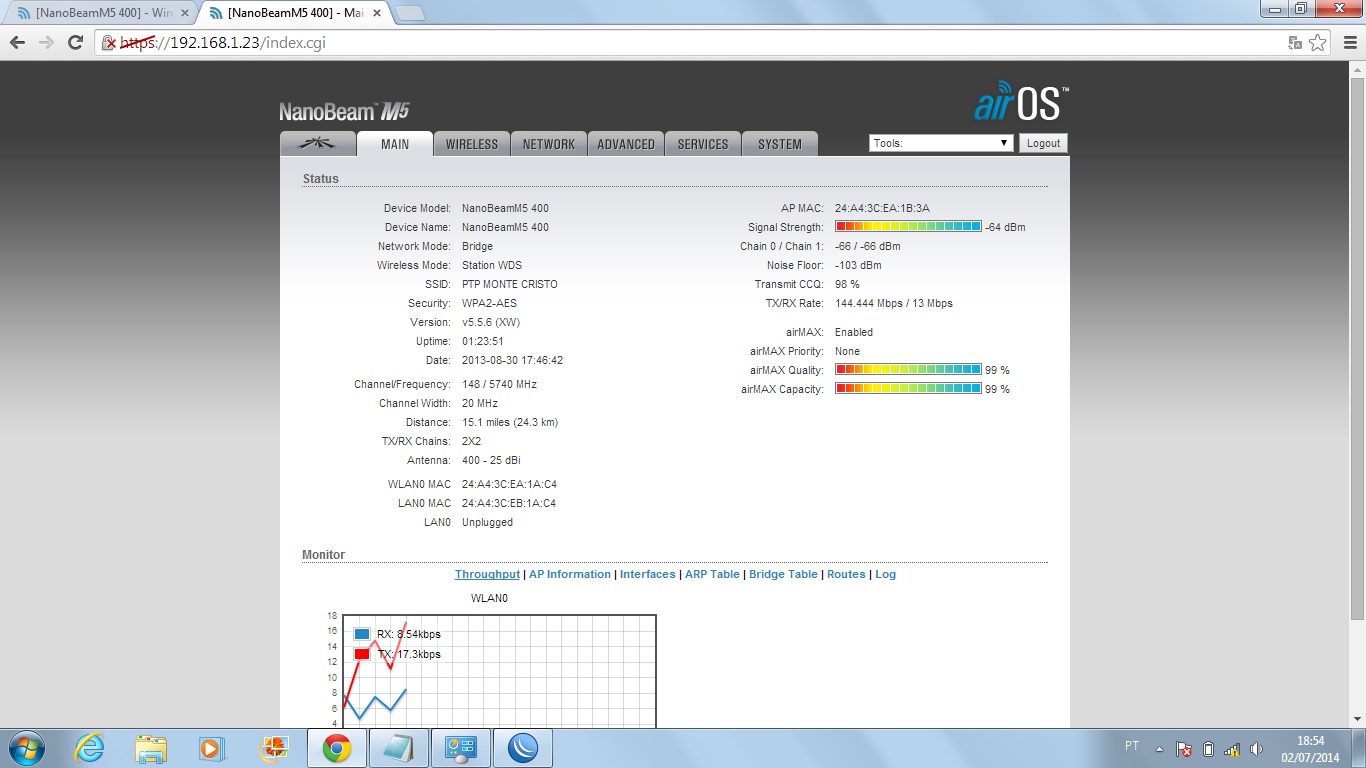Click the Security value WPA2-AES
The height and width of the screenshot is (768, 1366).
pyautogui.click(x=489, y=303)
